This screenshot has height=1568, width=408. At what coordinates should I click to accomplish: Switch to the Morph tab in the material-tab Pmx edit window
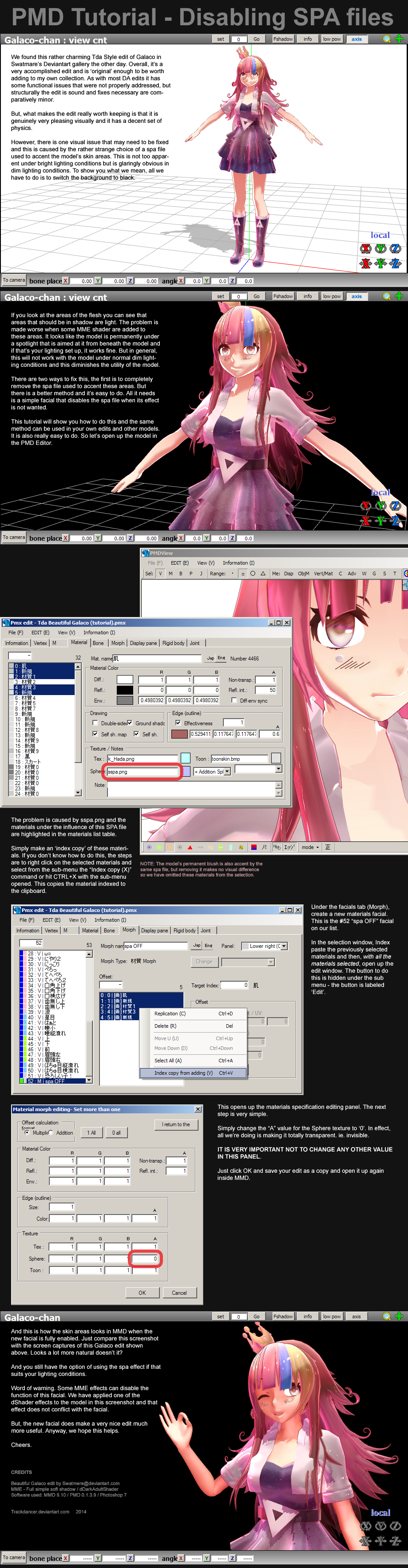click(118, 643)
